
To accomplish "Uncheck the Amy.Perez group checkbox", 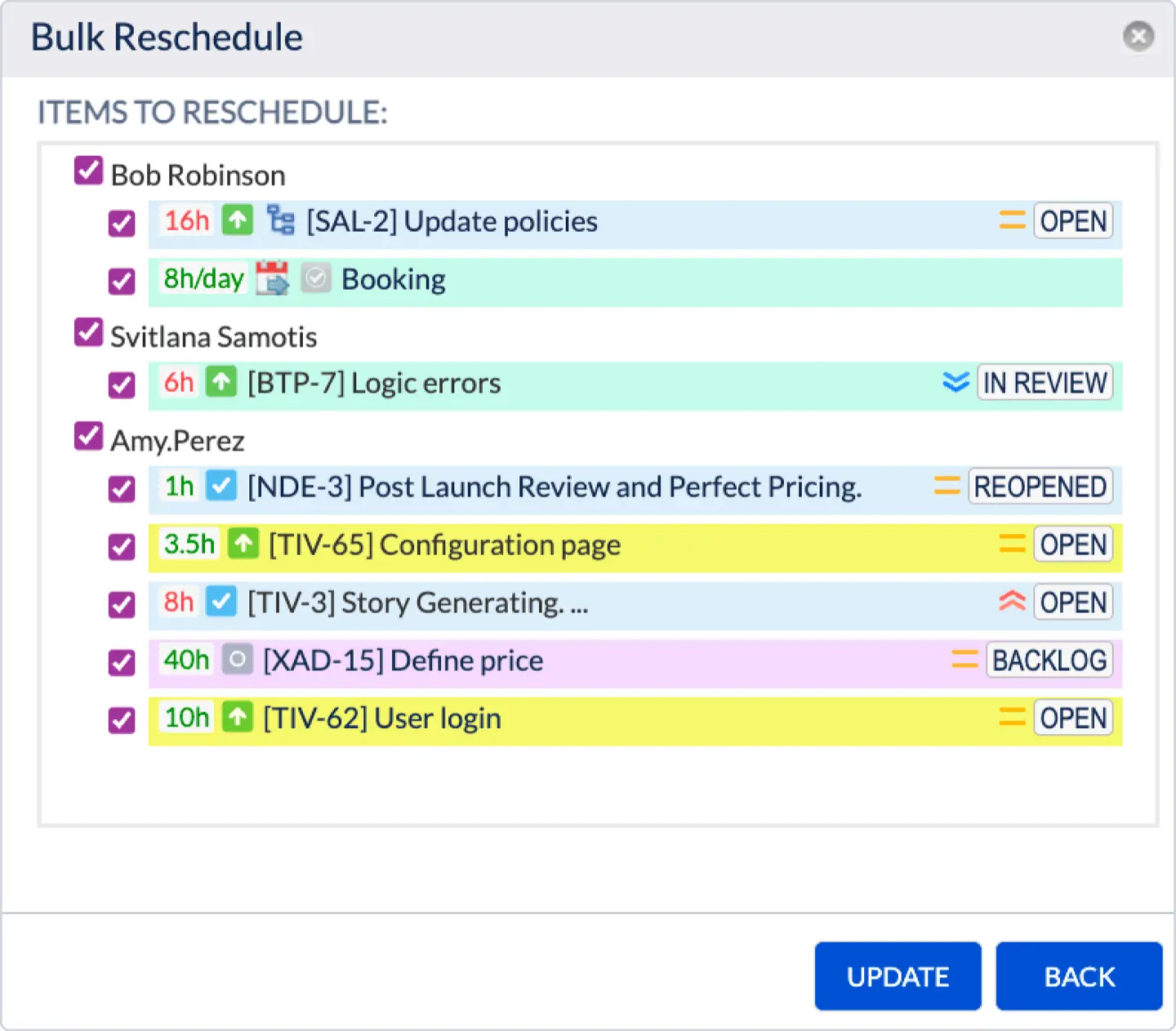I will [87, 437].
